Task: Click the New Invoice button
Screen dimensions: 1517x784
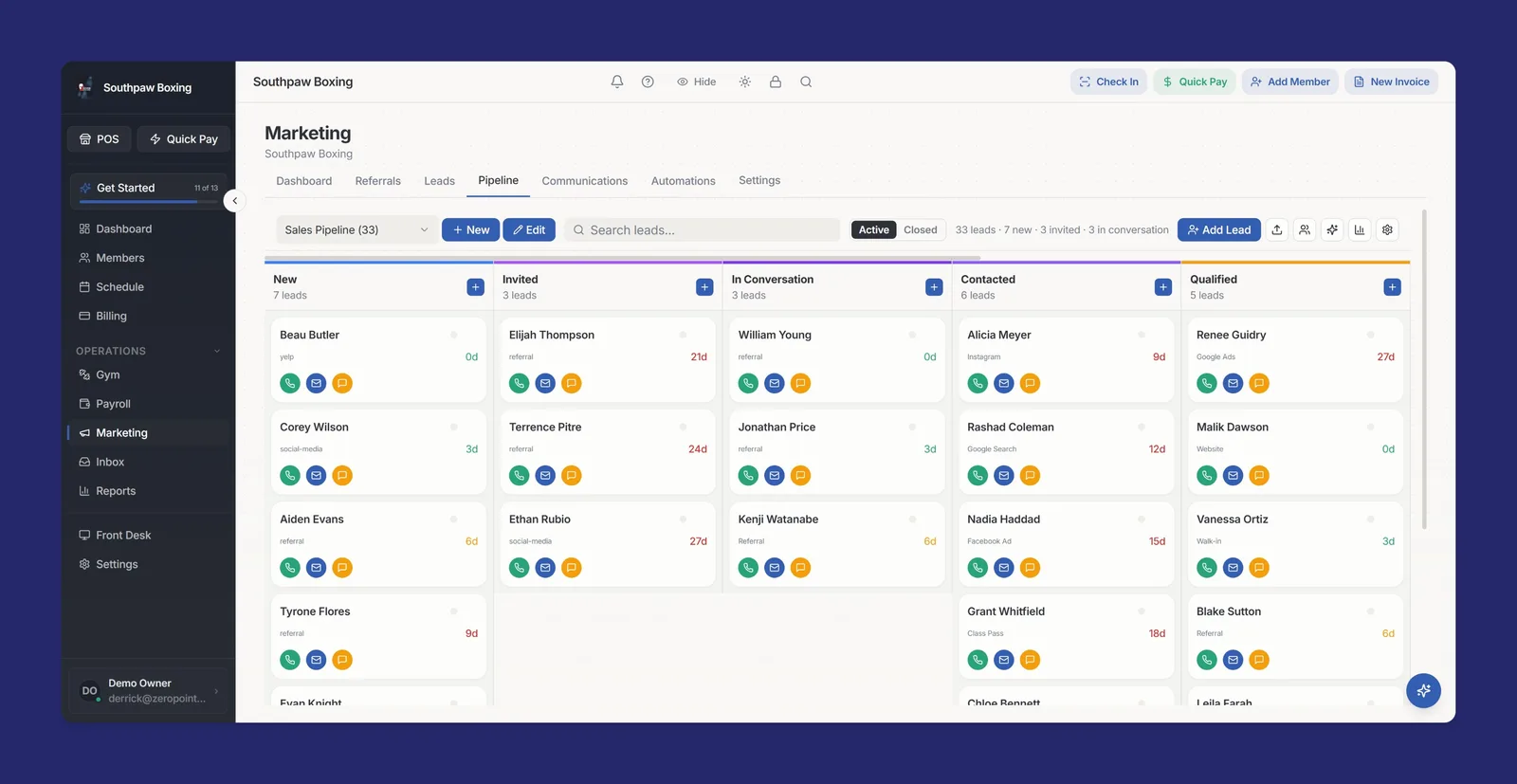Action: point(1391,82)
